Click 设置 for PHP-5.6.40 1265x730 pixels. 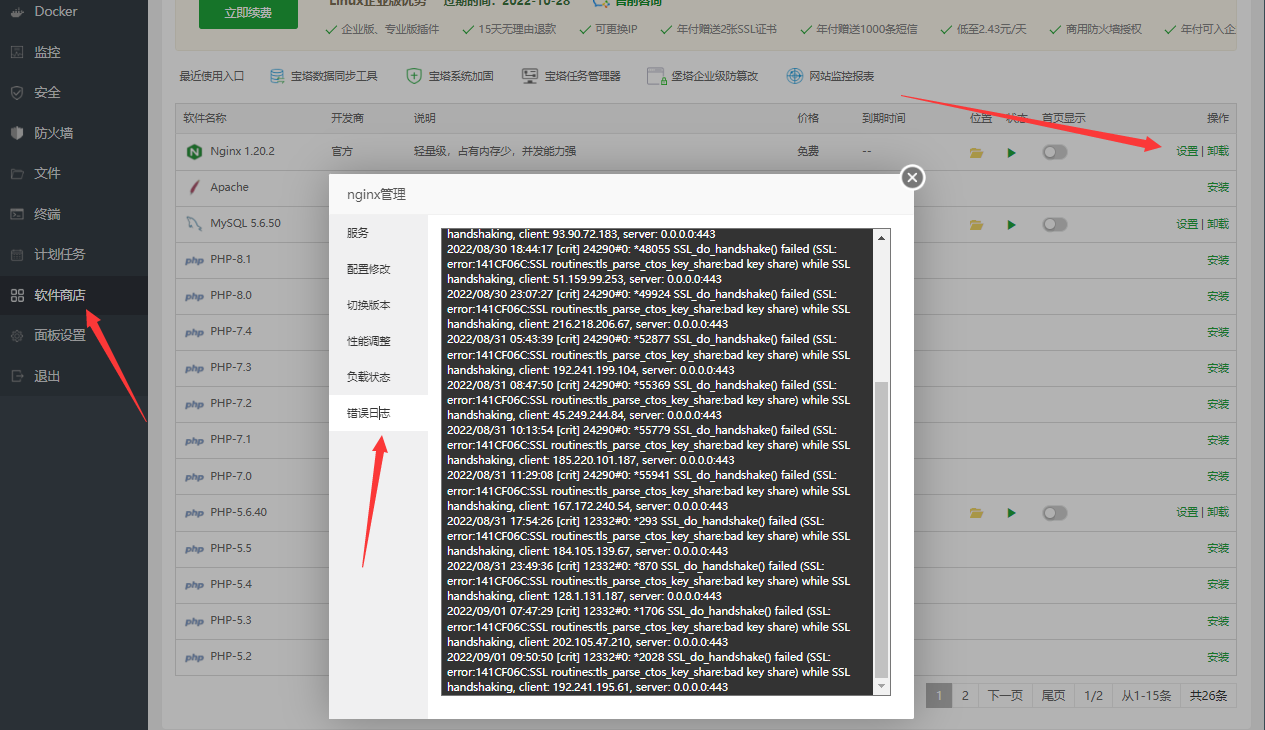[x=1187, y=511]
